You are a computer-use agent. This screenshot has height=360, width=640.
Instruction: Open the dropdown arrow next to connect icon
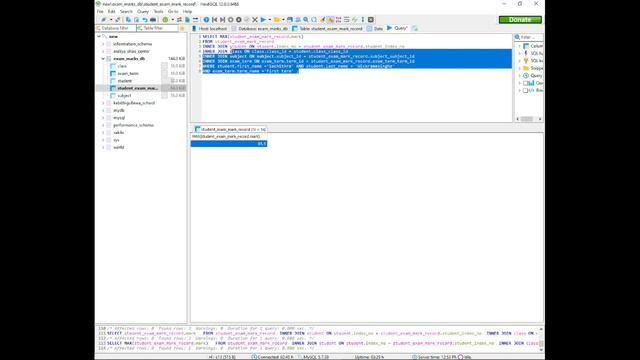[111, 20]
